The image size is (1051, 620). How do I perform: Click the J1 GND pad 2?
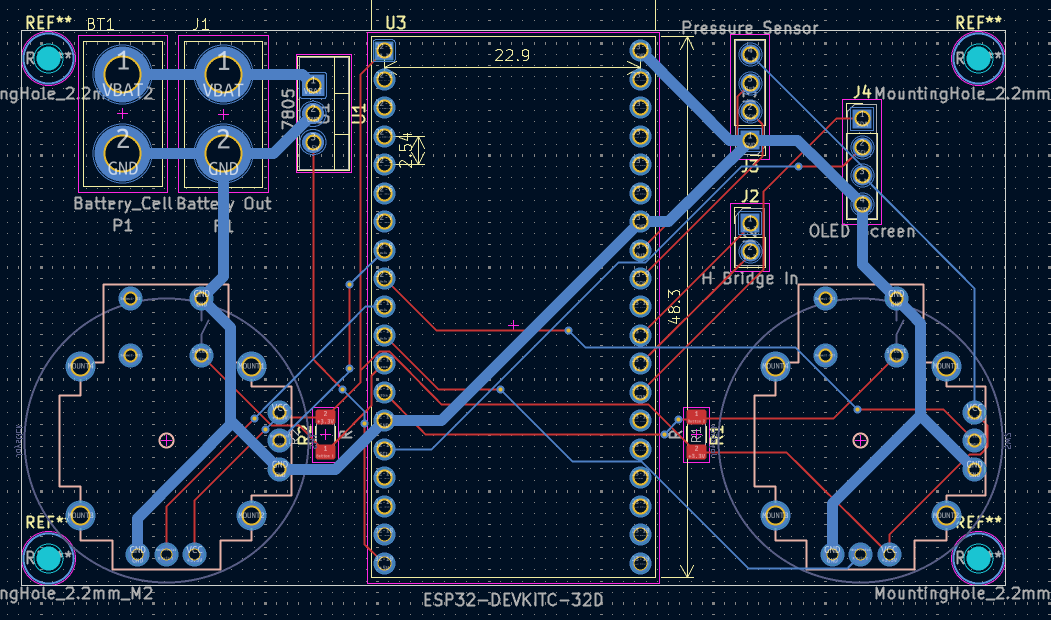point(222,152)
